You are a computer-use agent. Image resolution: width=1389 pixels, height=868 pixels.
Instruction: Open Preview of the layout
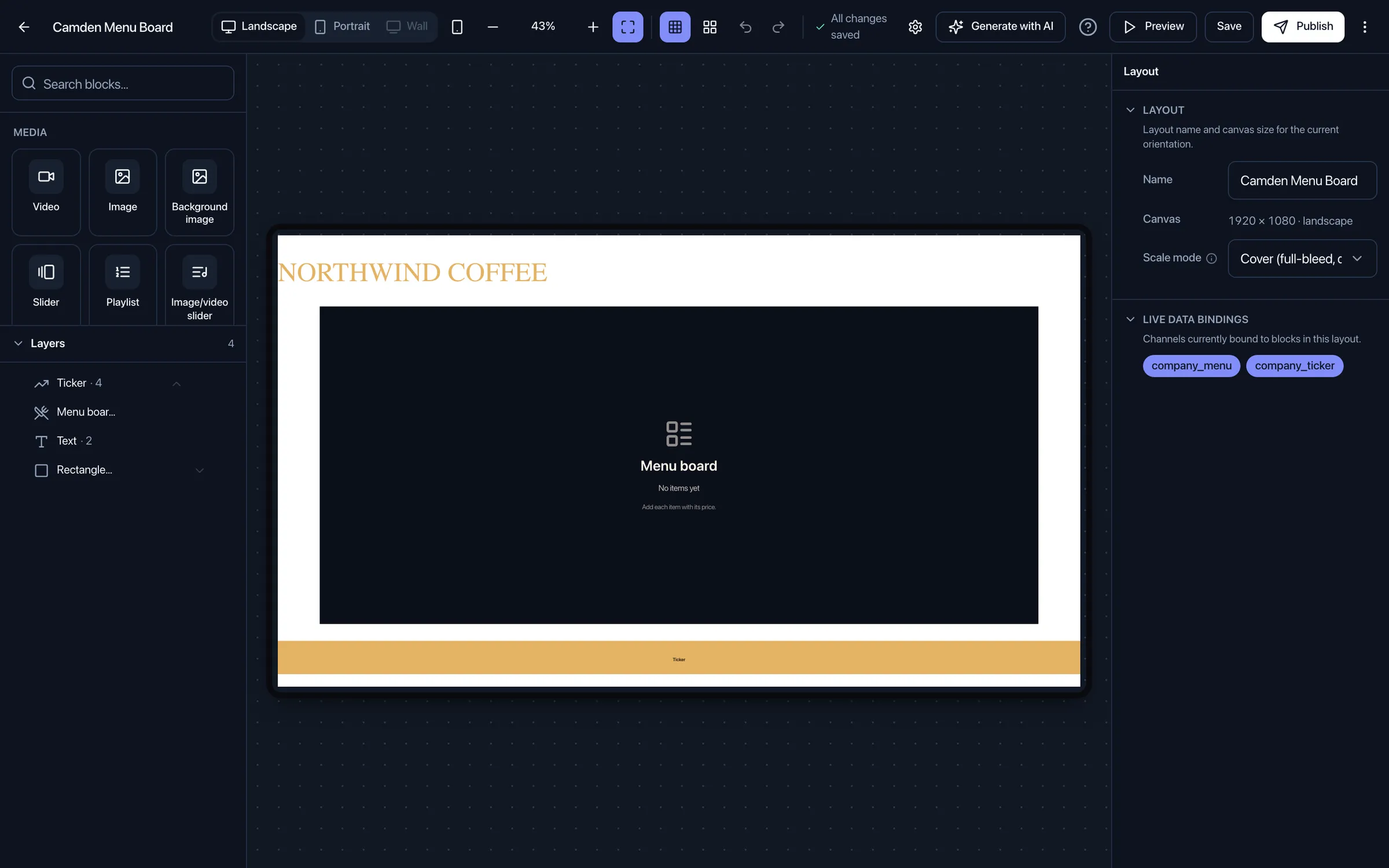1153,27
